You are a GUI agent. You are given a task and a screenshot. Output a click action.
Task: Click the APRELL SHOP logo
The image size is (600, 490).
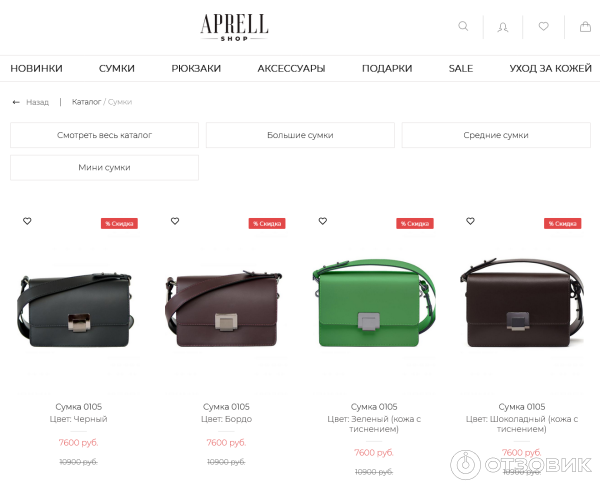[234, 27]
